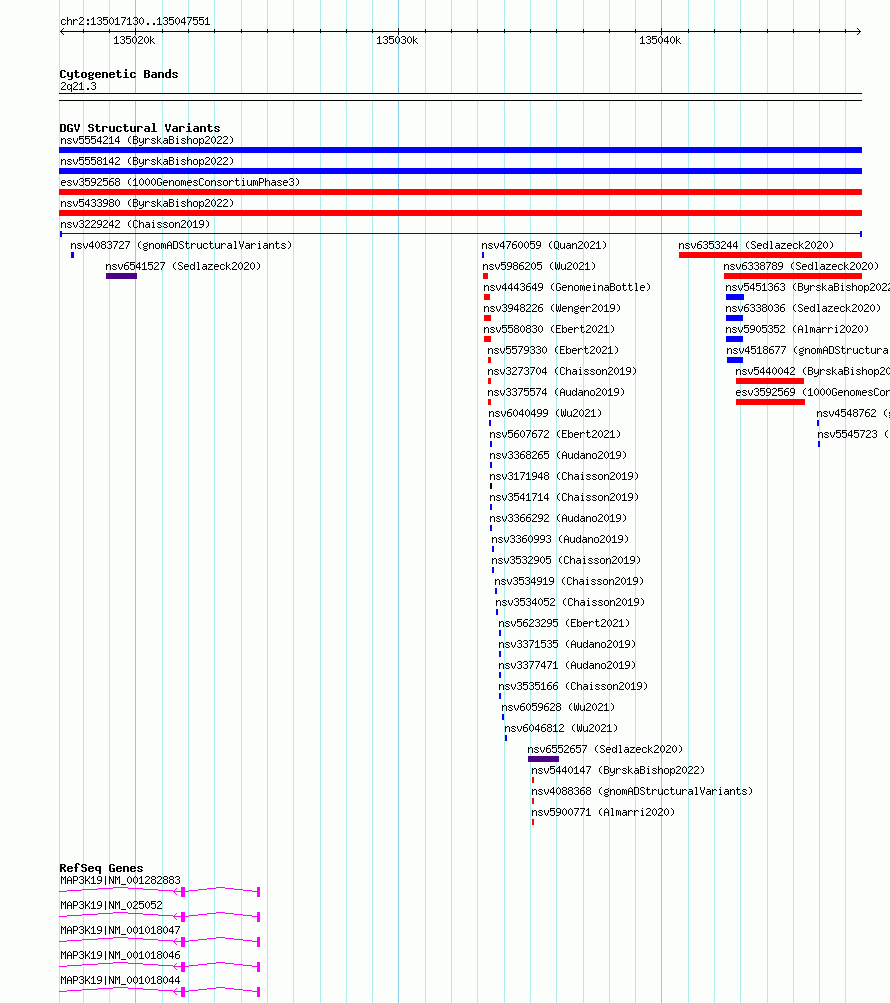This screenshot has width=890, height=1003.
Task: Click nsv3534919 (Chaisson2019) label
Action: click(x=569, y=581)
